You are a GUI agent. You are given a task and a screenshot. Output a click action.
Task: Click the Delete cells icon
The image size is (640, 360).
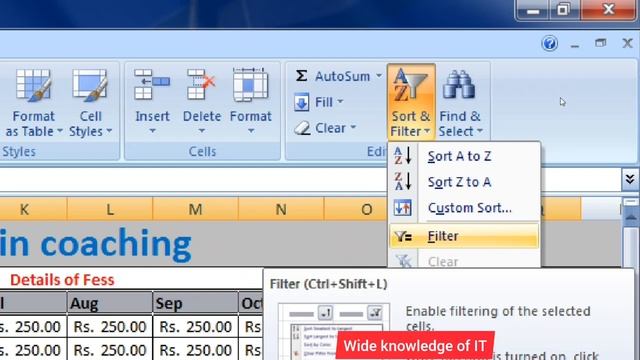pos(201,85)
